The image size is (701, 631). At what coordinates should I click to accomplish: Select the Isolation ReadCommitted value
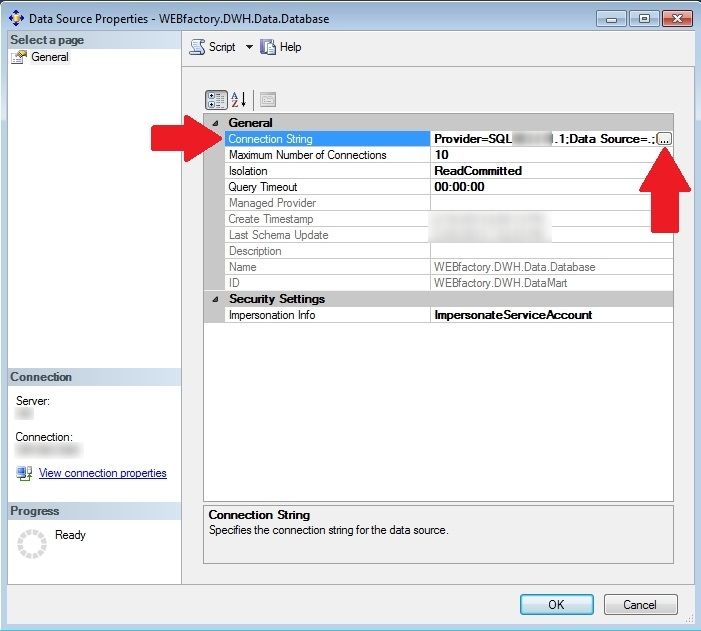550,171
